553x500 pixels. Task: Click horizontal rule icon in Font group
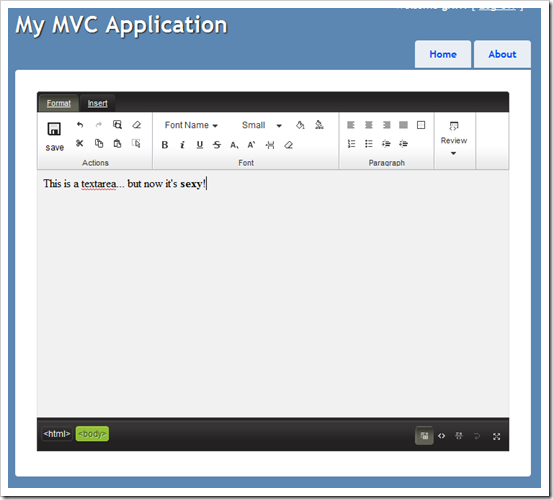pos(270,145)
